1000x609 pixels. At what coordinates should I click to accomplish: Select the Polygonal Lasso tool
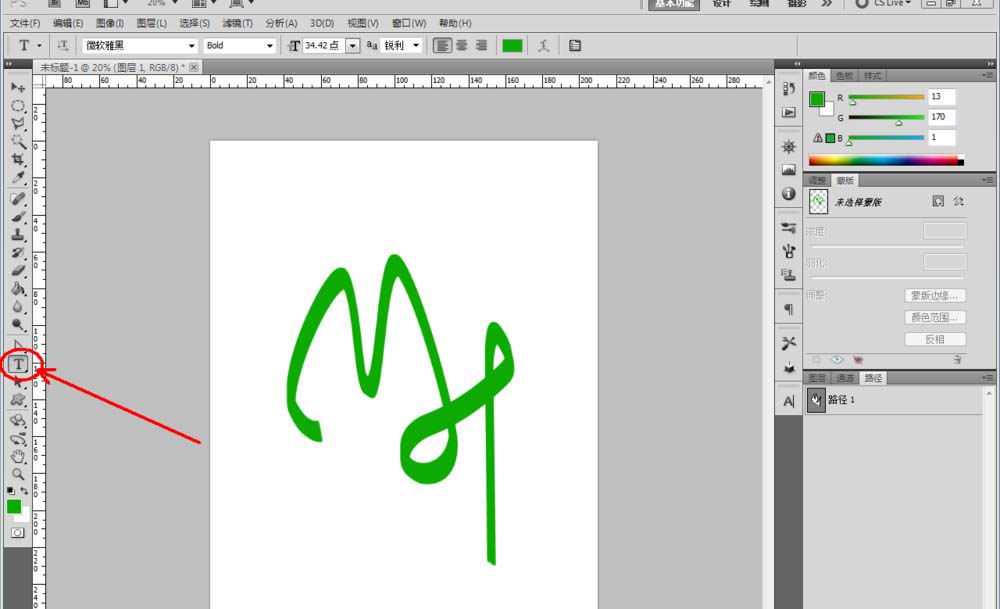[18, 123]
